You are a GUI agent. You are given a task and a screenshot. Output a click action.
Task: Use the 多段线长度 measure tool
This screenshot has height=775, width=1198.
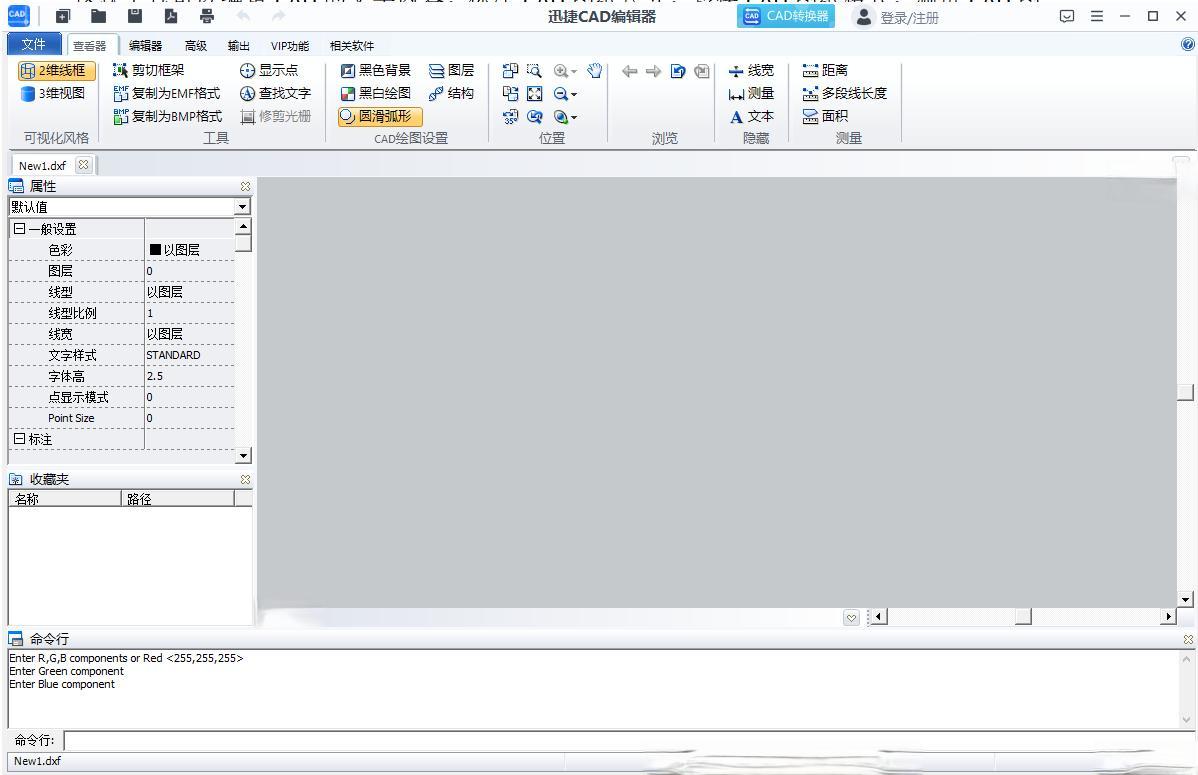point(838,93)
